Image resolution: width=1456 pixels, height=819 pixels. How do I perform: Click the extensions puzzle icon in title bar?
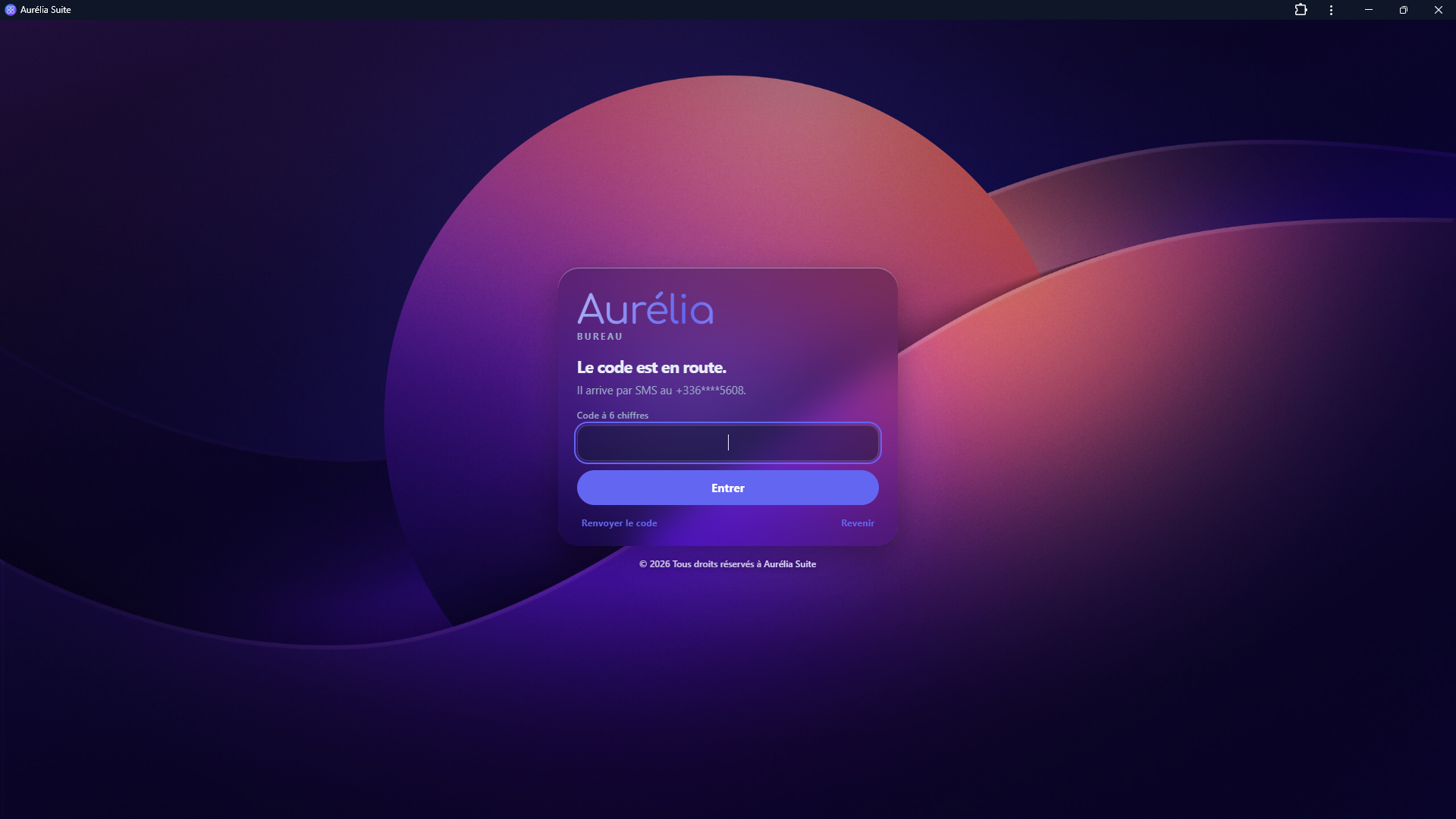point(1301,10)
